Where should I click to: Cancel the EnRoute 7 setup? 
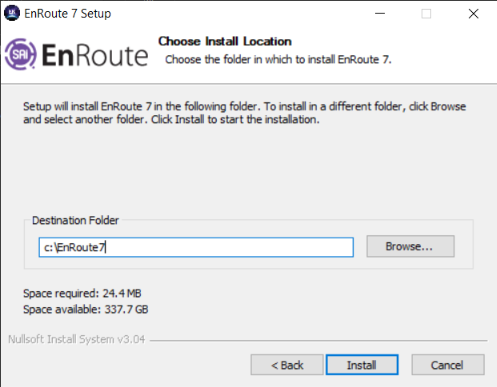(x=448, y=365)
